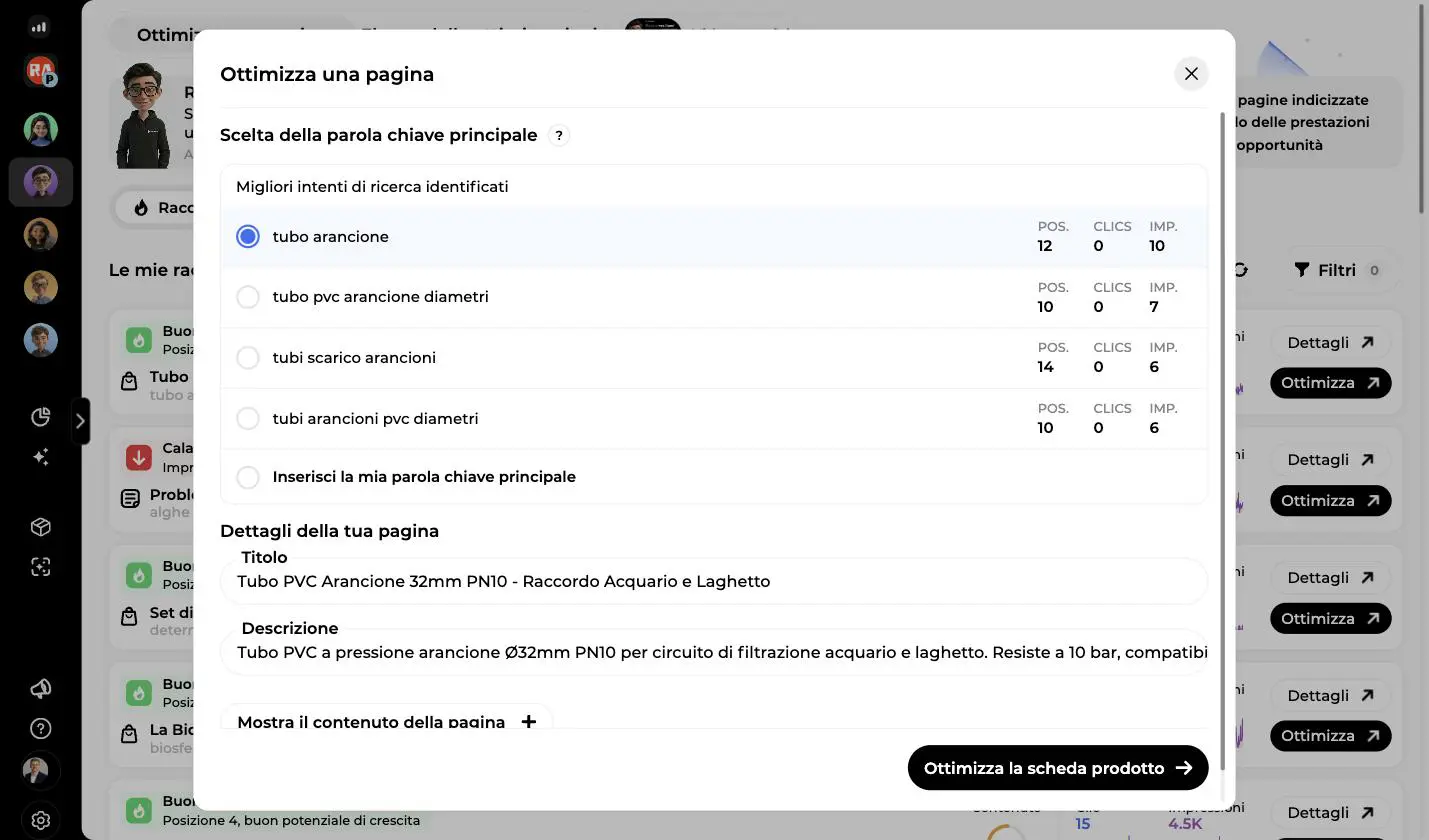This screenshot has width=1429, height=840.
Task: Click Ottimizza on the Set di card
Action: click(1330, 619)
